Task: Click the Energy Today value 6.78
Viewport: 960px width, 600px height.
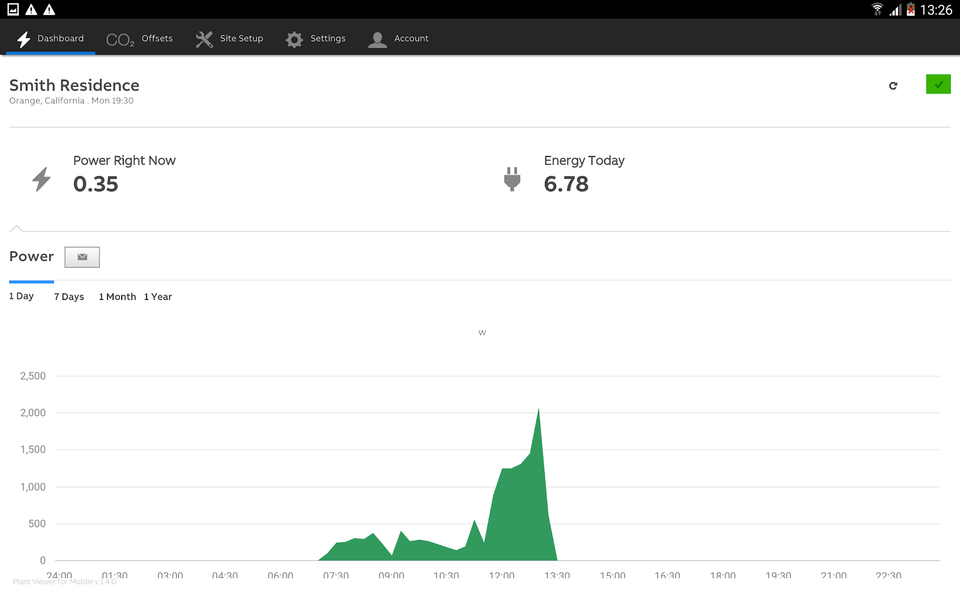Action: point(566,184)
